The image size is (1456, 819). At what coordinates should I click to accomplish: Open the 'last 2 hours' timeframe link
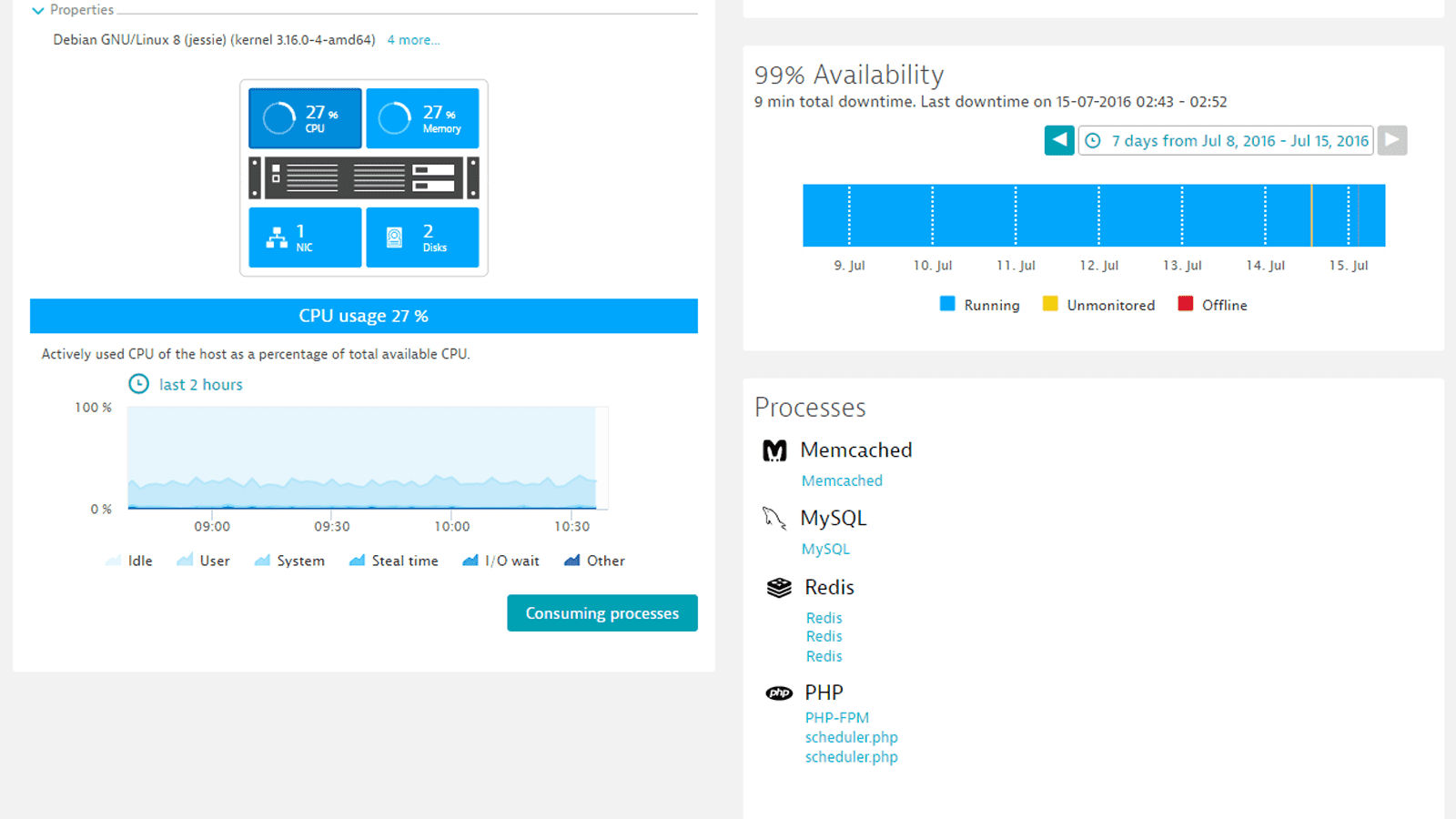201,385
